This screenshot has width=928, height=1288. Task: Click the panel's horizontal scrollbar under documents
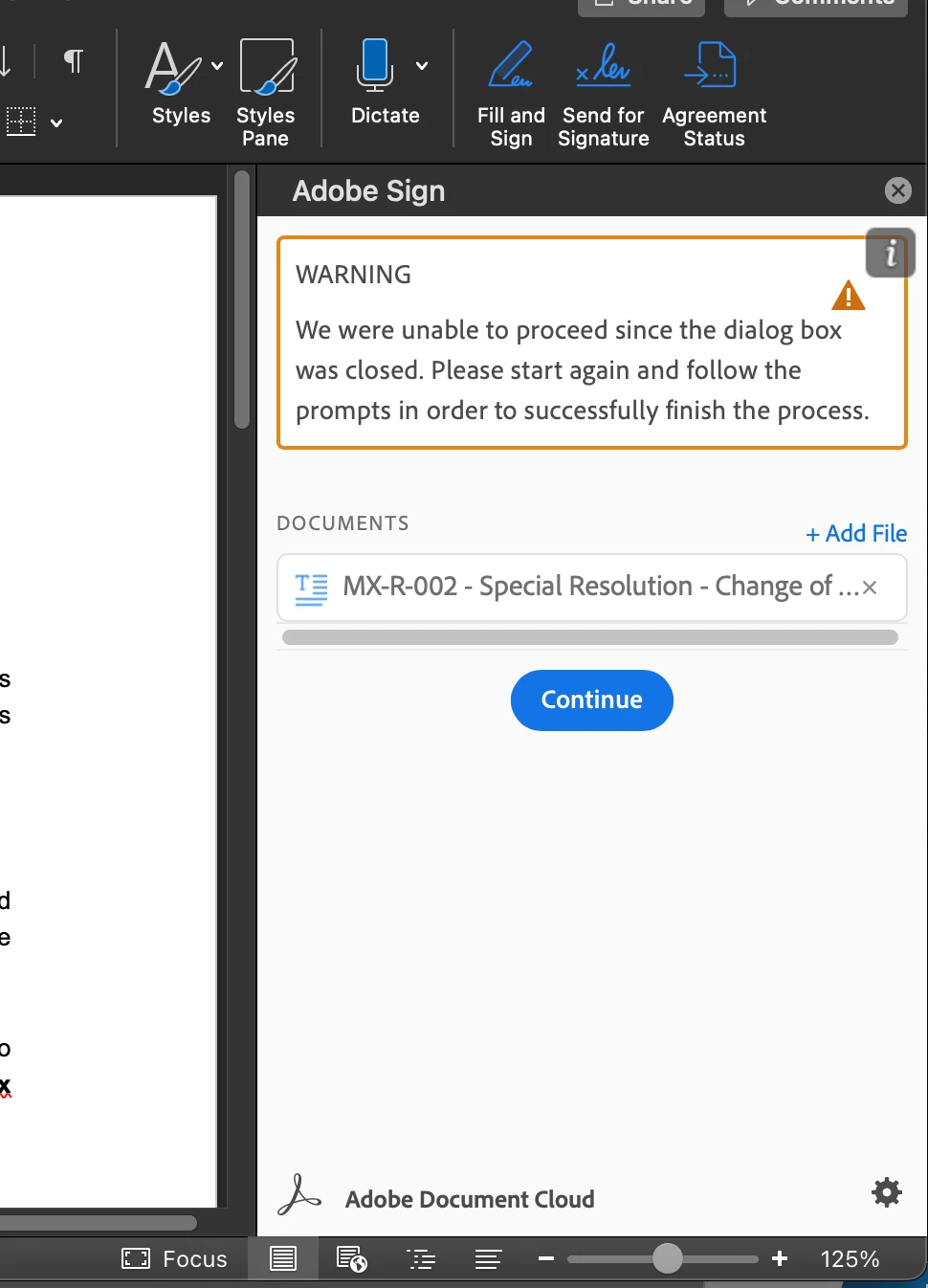tap(590, 637)
